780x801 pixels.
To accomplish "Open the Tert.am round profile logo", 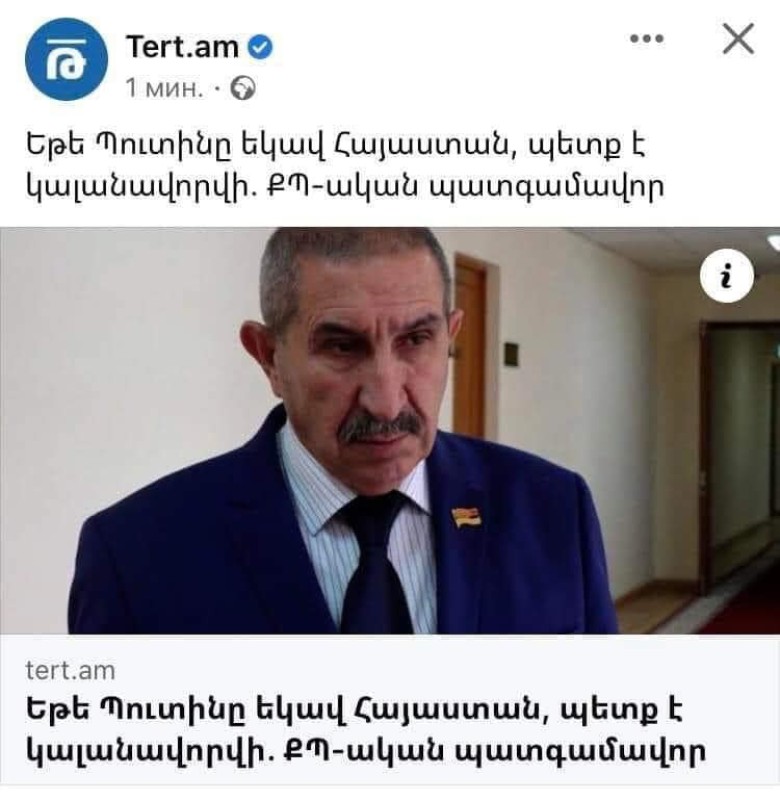I will coord(66,59).
